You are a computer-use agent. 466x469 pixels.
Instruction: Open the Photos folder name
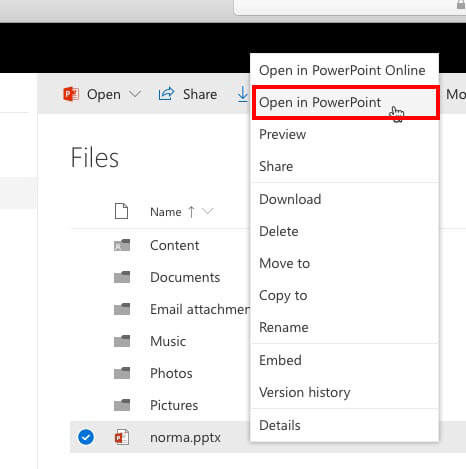pos(171,374)
